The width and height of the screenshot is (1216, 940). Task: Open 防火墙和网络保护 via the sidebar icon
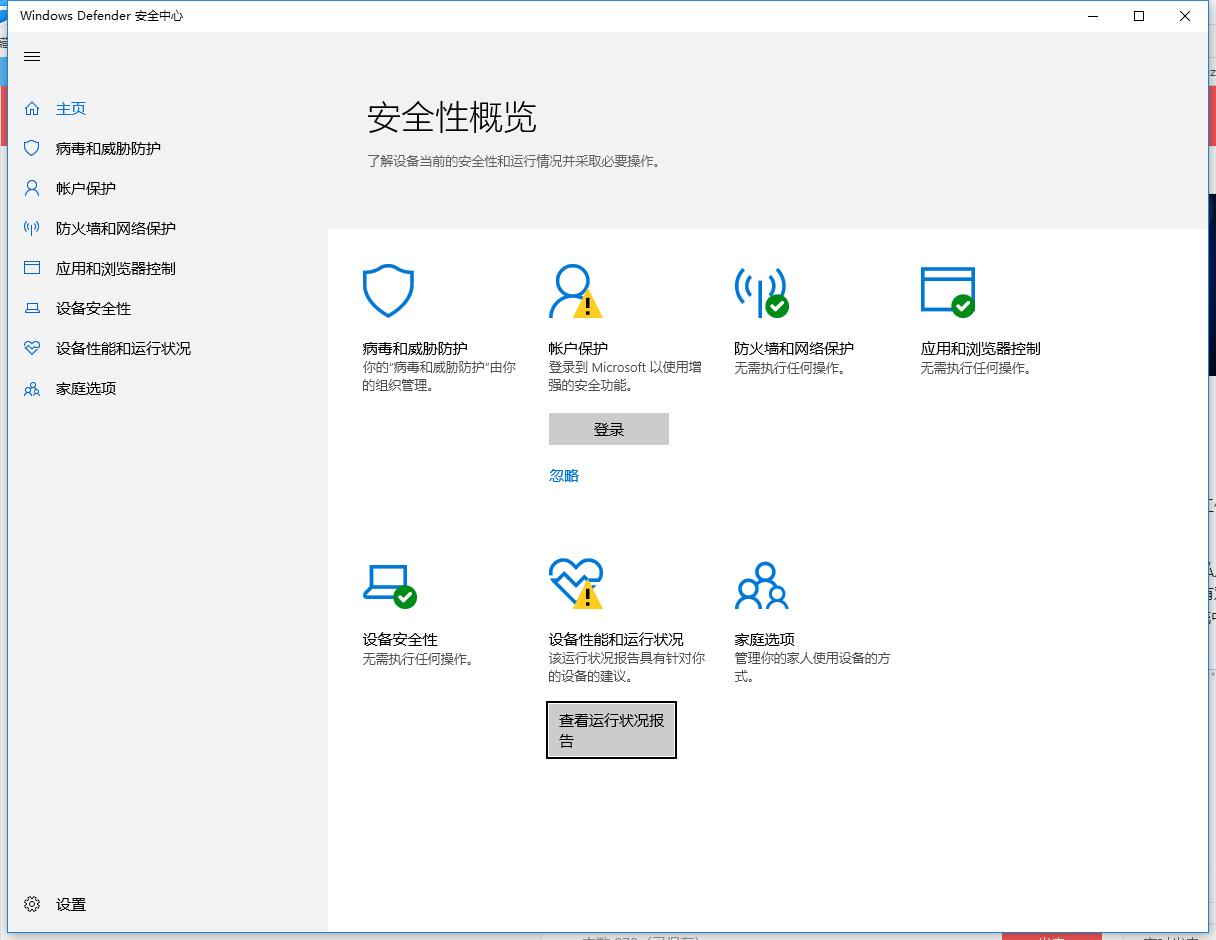[31, 228]
